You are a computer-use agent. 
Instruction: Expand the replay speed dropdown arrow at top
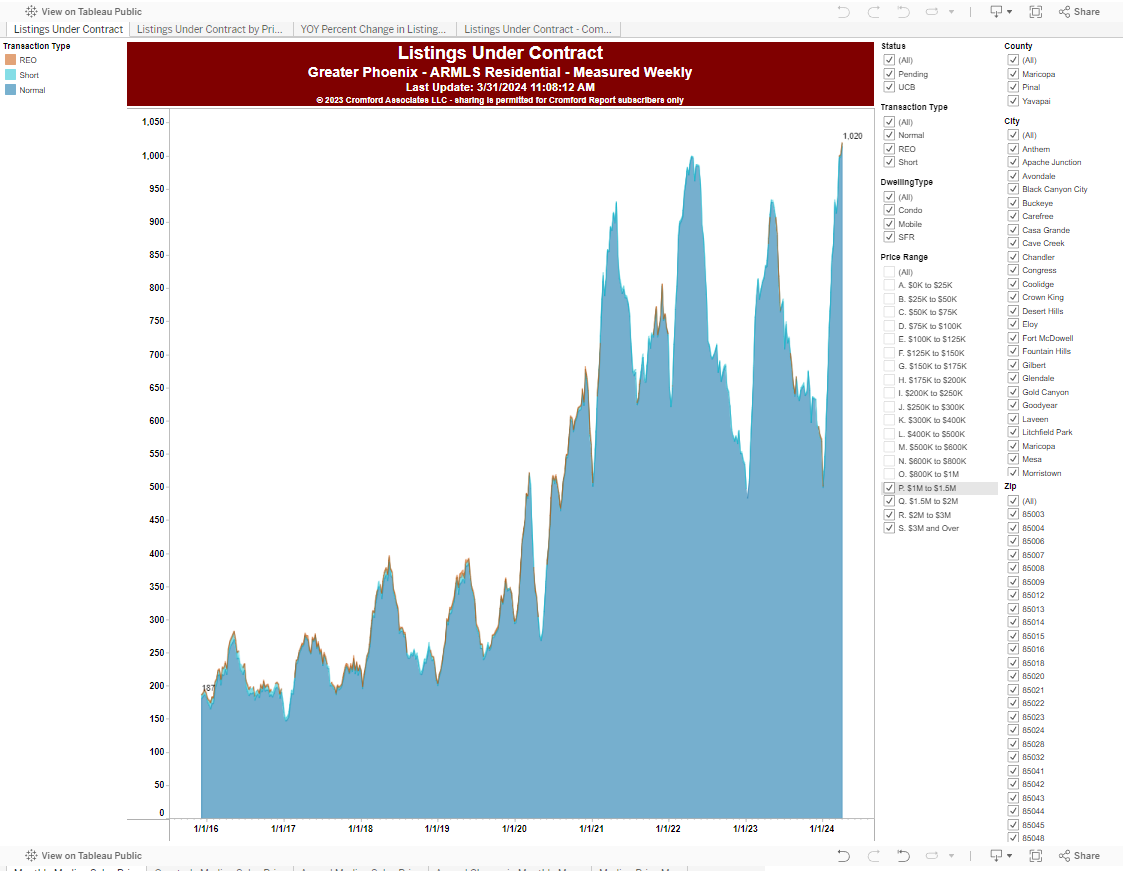click(x=951, y=12)
